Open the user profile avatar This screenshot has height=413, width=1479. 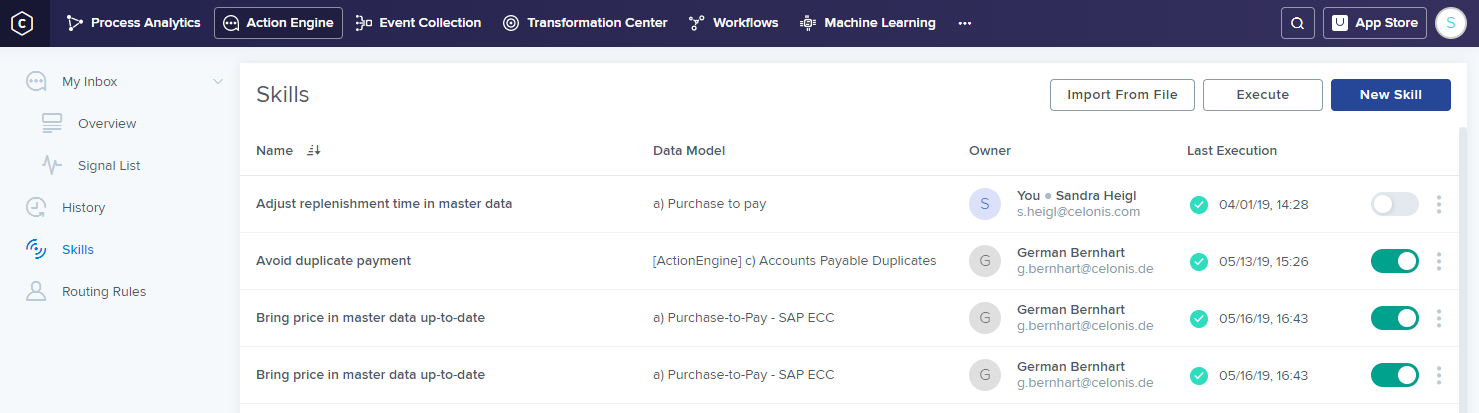[x=1451, y=23]
